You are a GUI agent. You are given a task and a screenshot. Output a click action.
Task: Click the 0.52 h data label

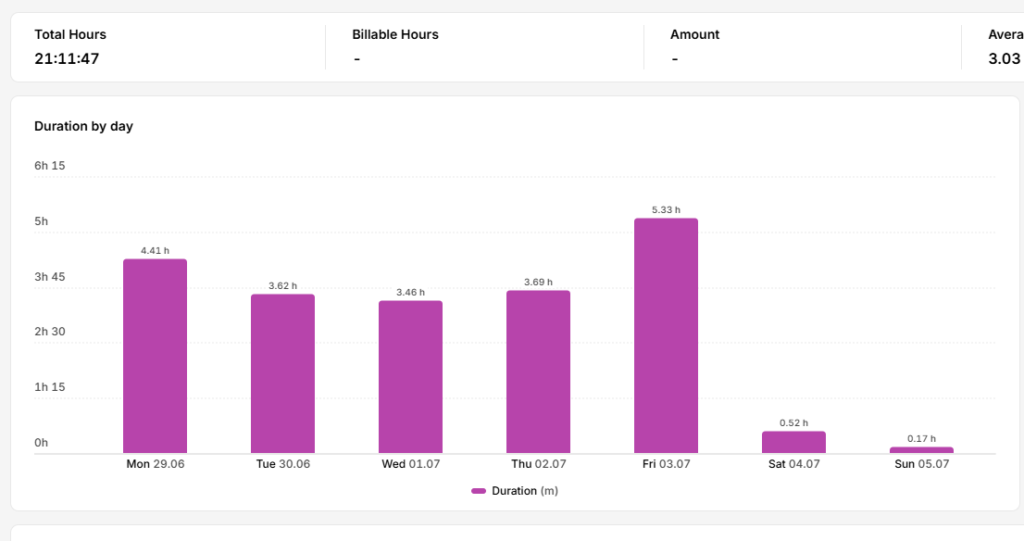(793, 423)
